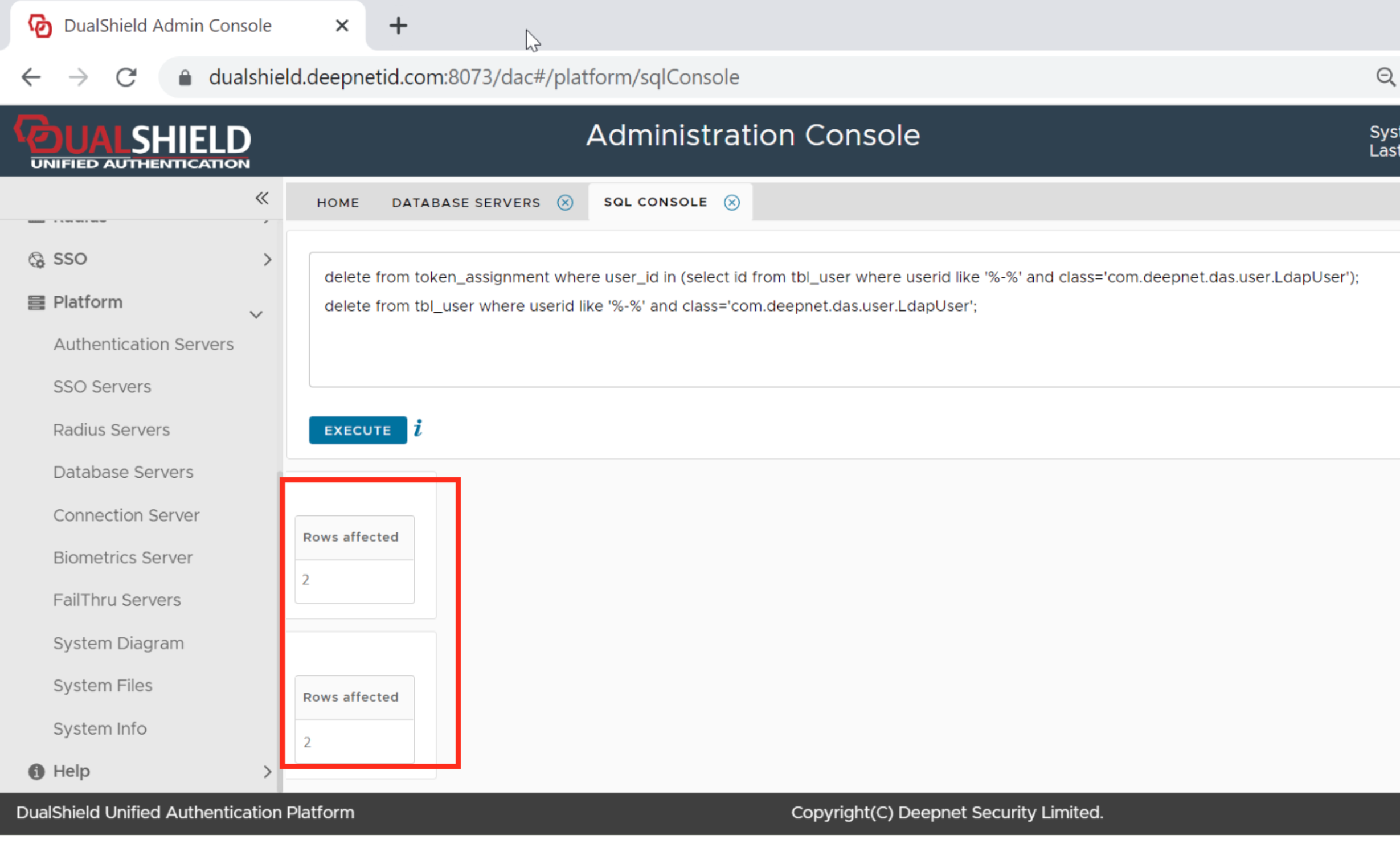
Task: Open Radius Servers in sidebar
Action: click(112, 430)
